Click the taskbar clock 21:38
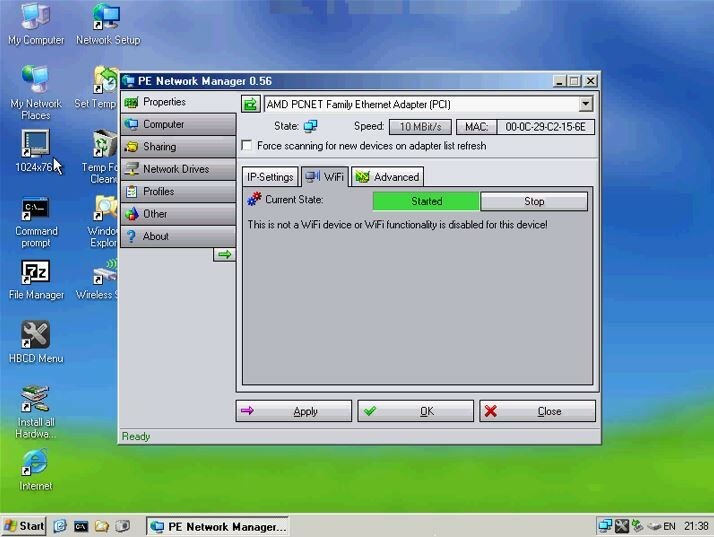This screenshot has width=714, height=537. point(696,526)
